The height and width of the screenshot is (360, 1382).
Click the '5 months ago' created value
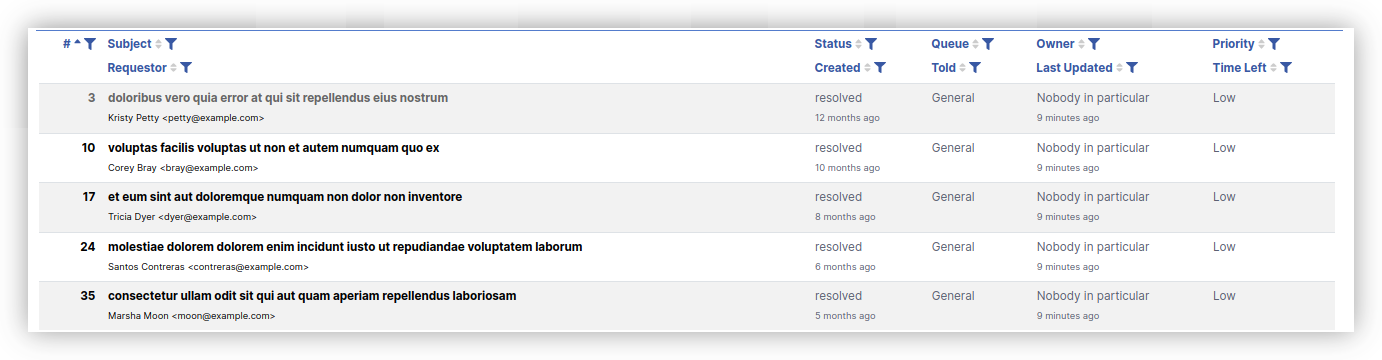845,316
